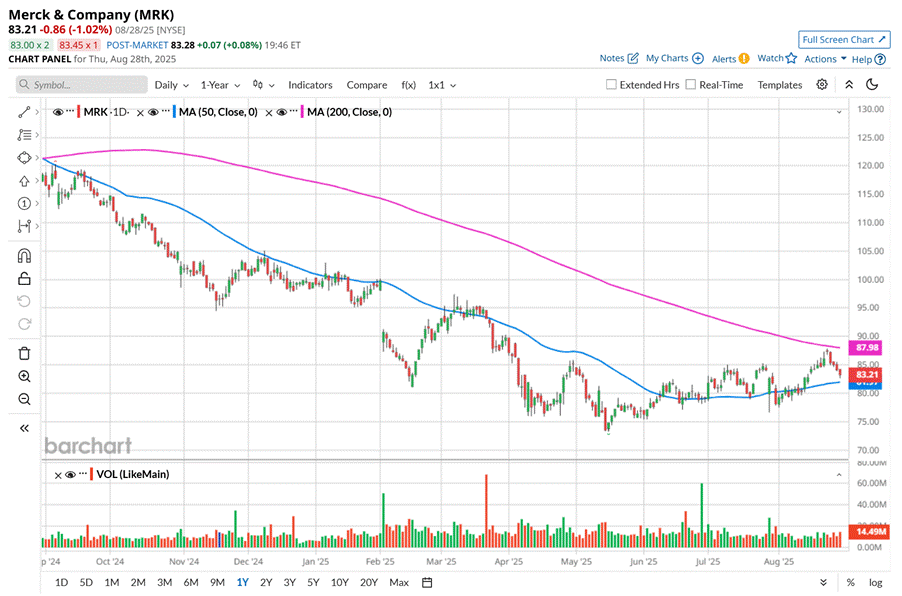Toggle log scale on price axis
The width and height of the screenshot is (902, 596).
(x=875, y=582)
